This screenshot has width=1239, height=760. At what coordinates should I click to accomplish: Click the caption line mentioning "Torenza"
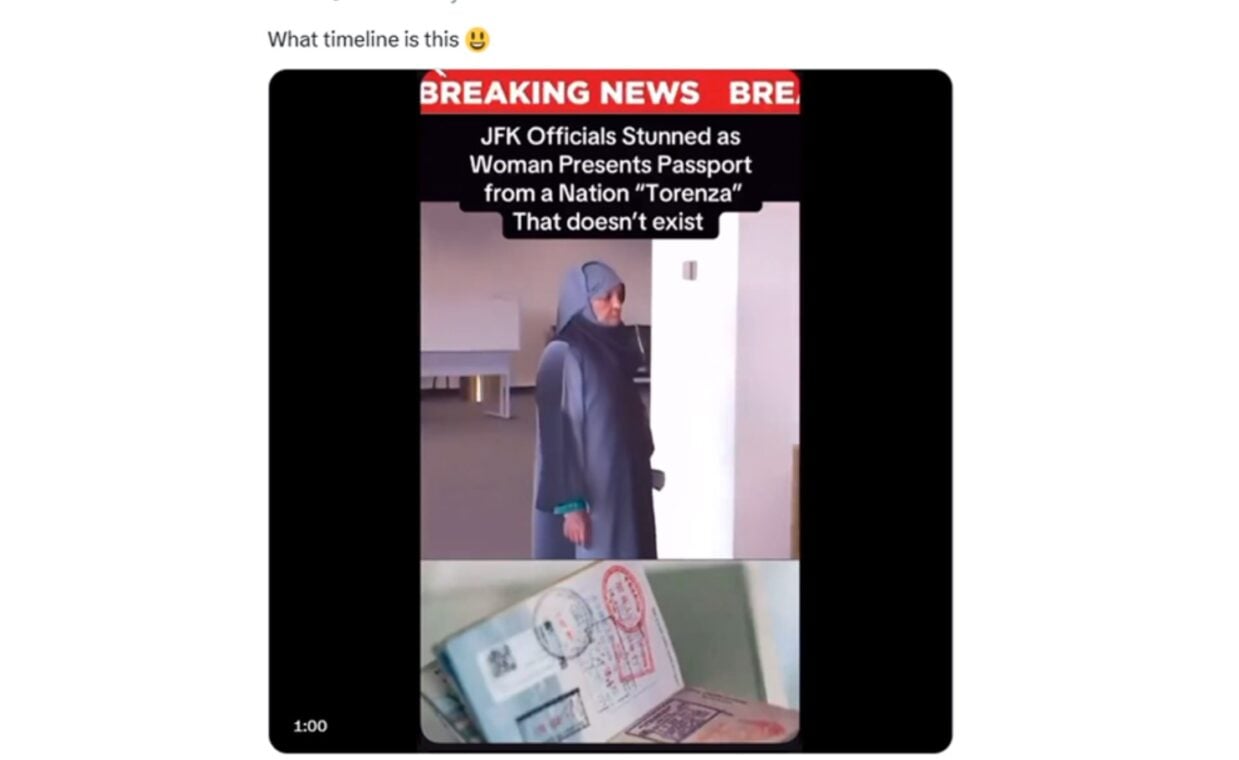610,193
